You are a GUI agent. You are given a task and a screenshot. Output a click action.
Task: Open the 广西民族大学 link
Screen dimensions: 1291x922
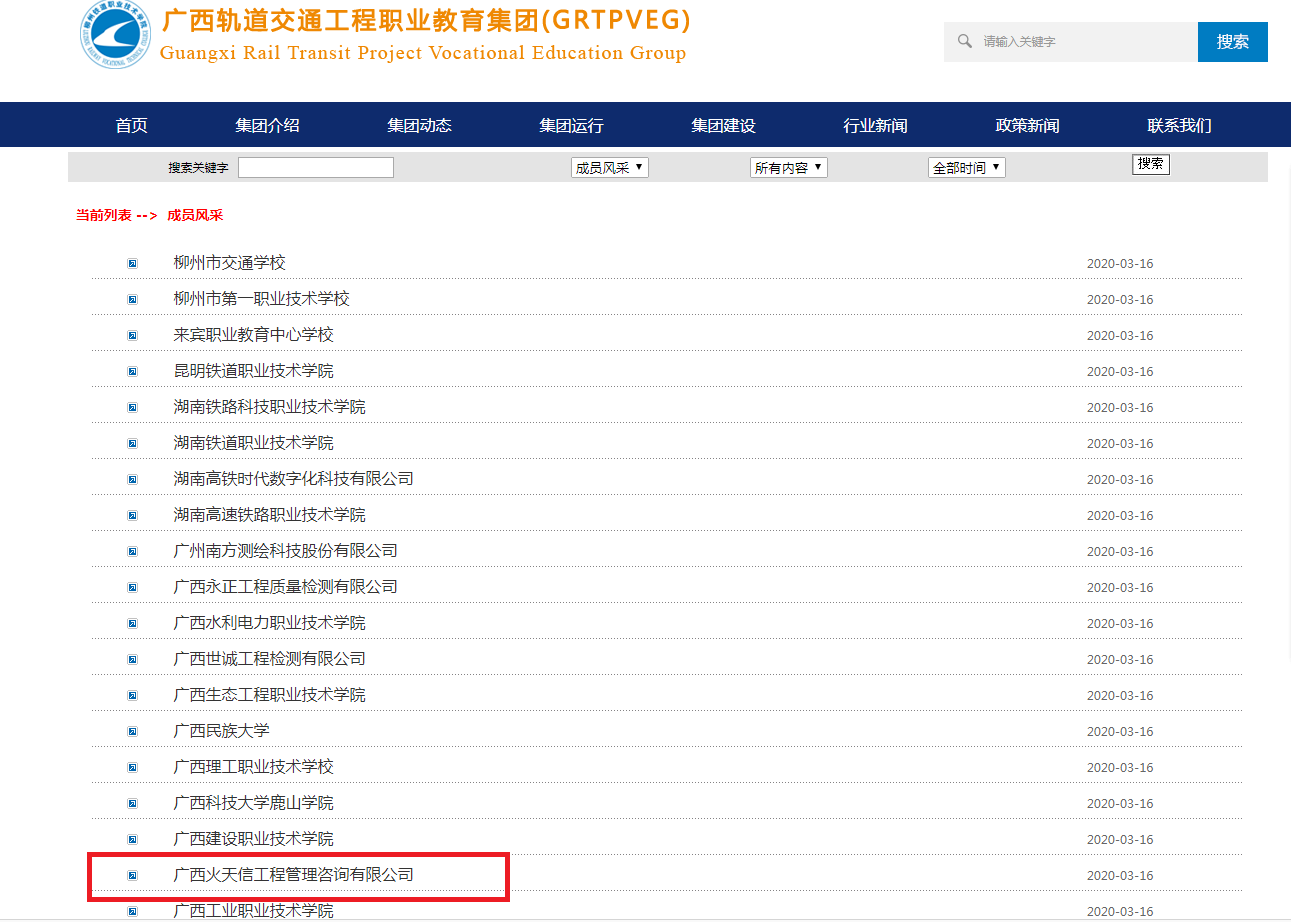click(x=221, y=731)
